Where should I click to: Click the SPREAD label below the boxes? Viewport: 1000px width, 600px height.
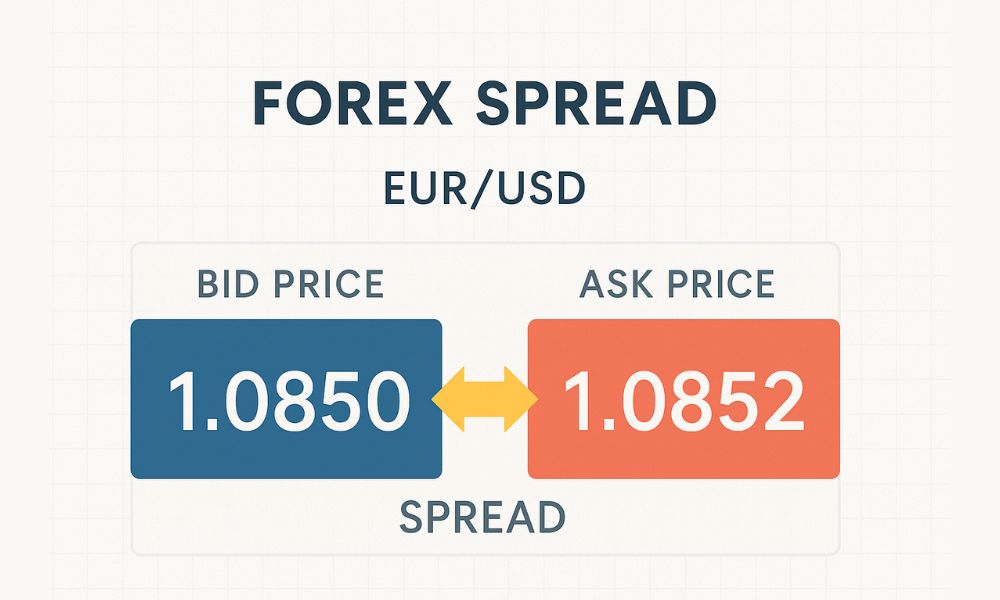coord(482,516)
